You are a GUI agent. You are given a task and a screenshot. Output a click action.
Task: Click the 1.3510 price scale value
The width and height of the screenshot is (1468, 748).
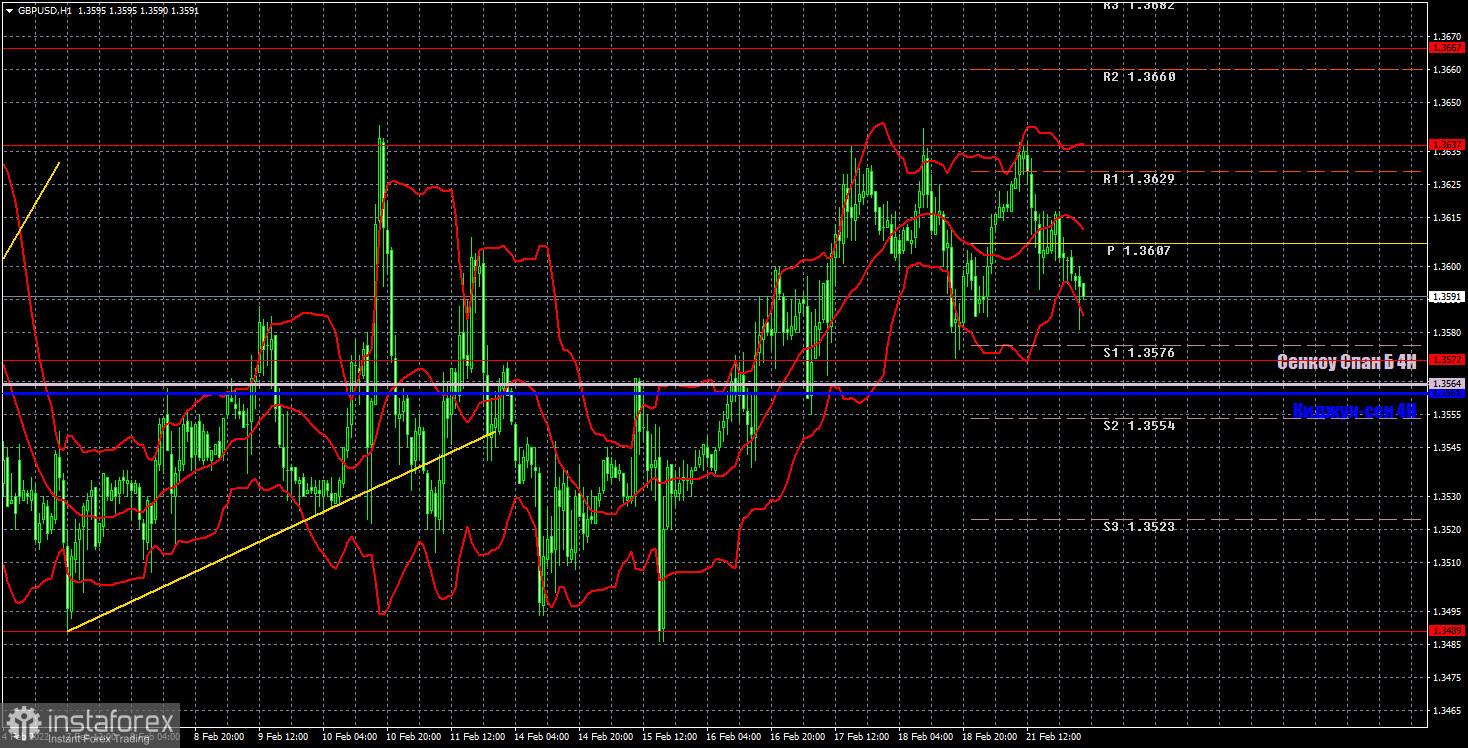click(x=1447, y=562)
